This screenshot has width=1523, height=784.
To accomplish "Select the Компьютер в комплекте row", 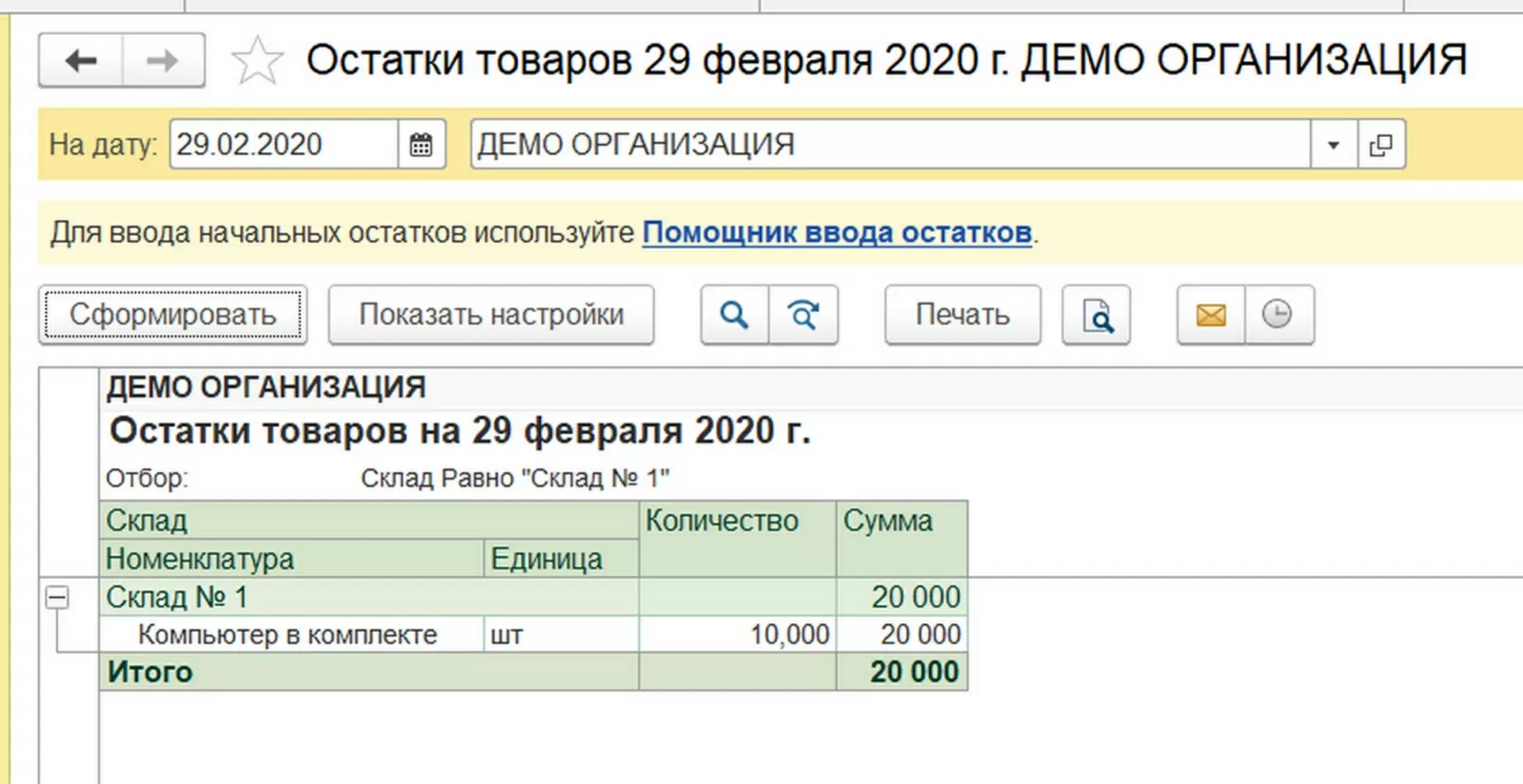I will pyautogui.click(x=287, y=635).
